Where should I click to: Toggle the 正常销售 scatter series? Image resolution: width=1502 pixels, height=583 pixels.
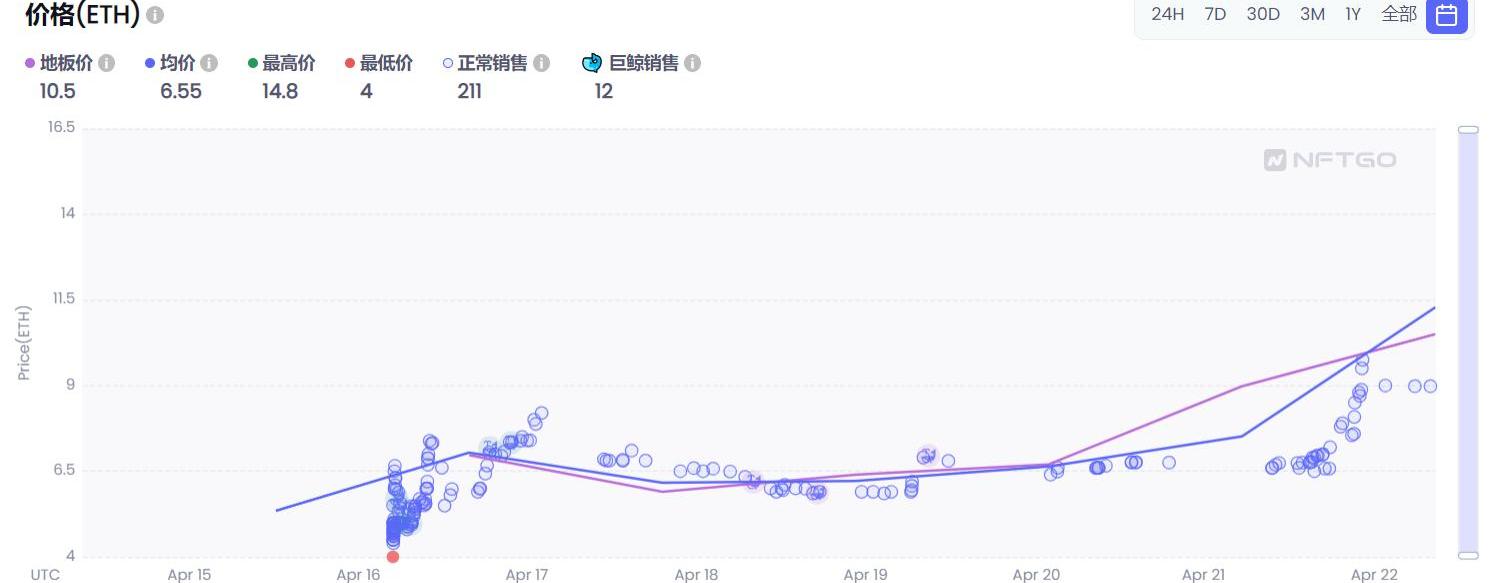491,63
